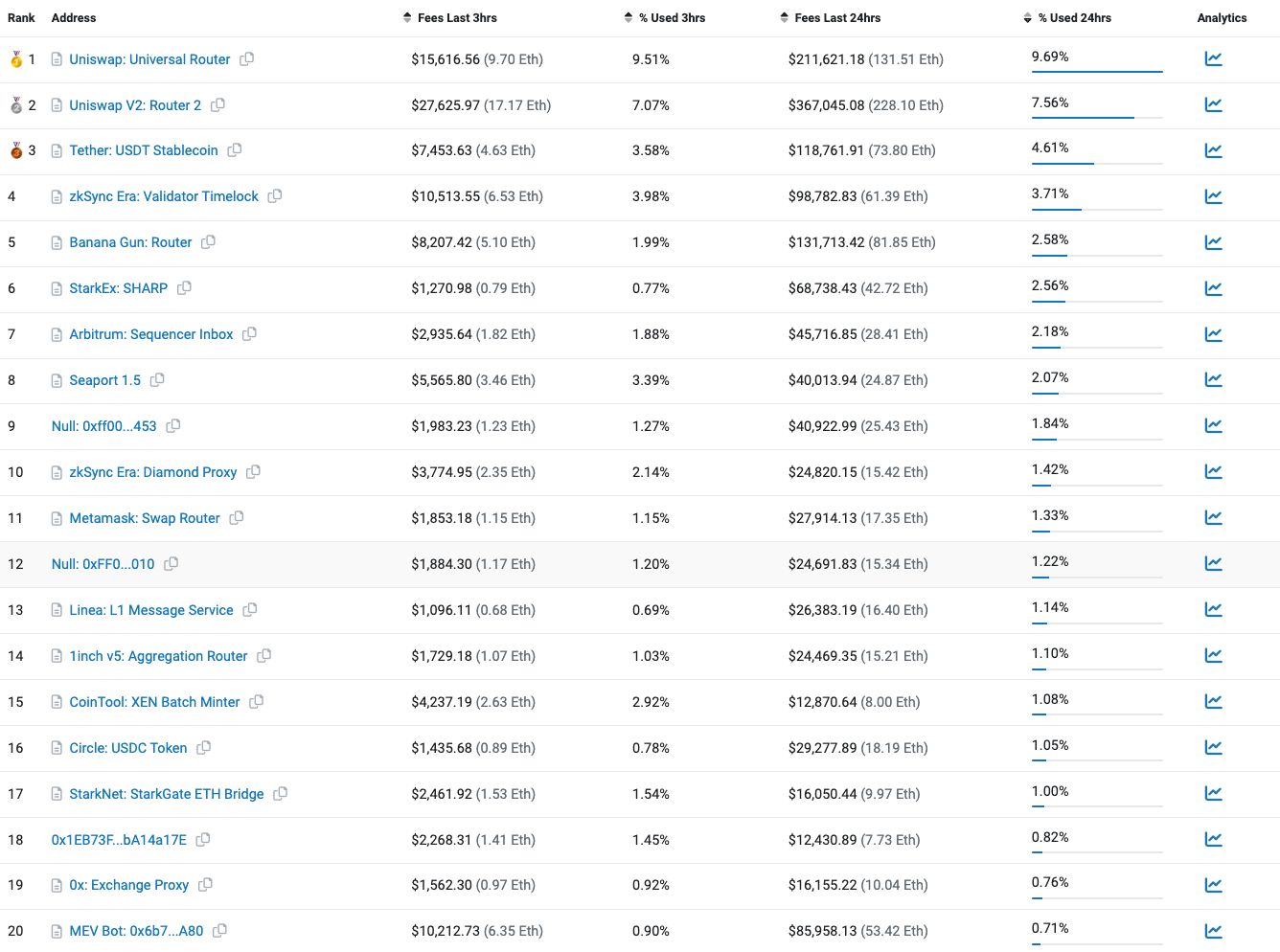Copy the 1inch v5: Aggregation Router address
The image size is (1280, 952).
pos(264,656)
